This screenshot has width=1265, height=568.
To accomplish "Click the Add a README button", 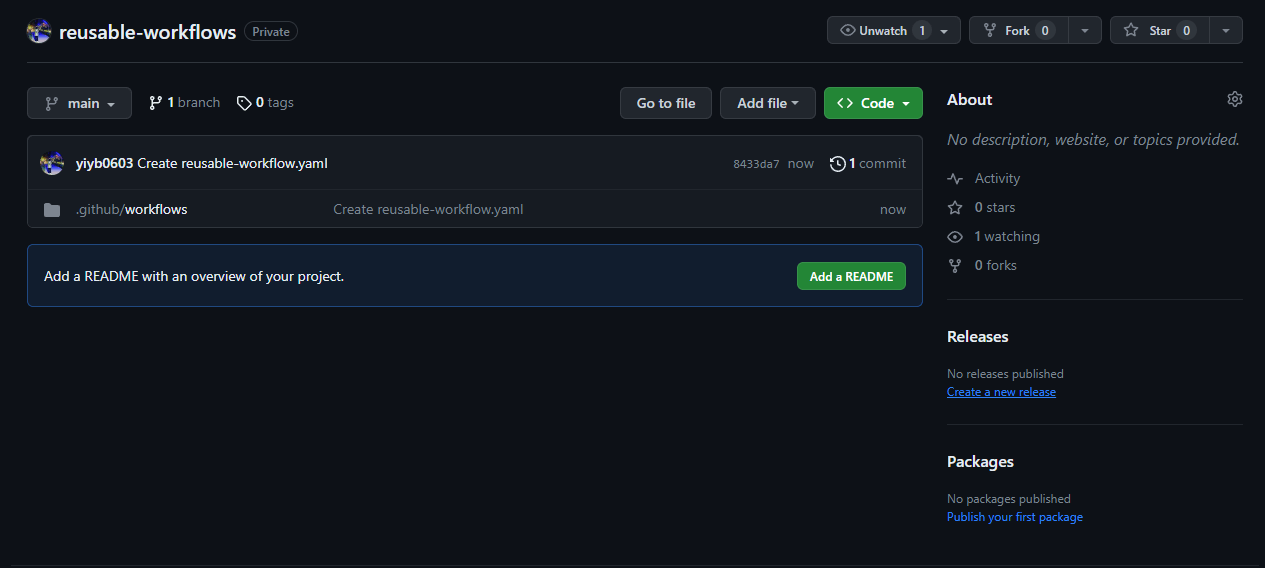I will point(851,276).
